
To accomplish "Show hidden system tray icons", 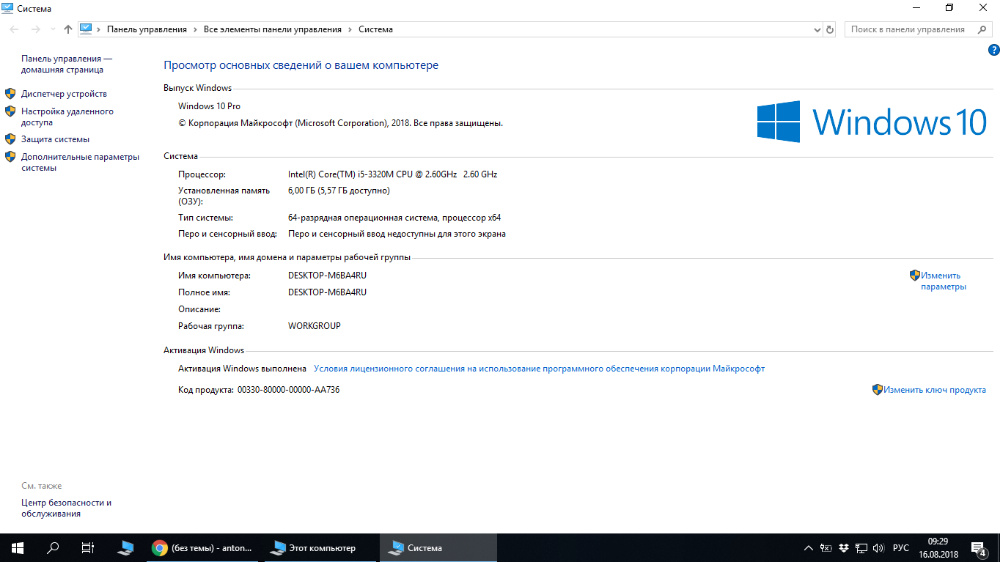I will (x=809, y=548).
